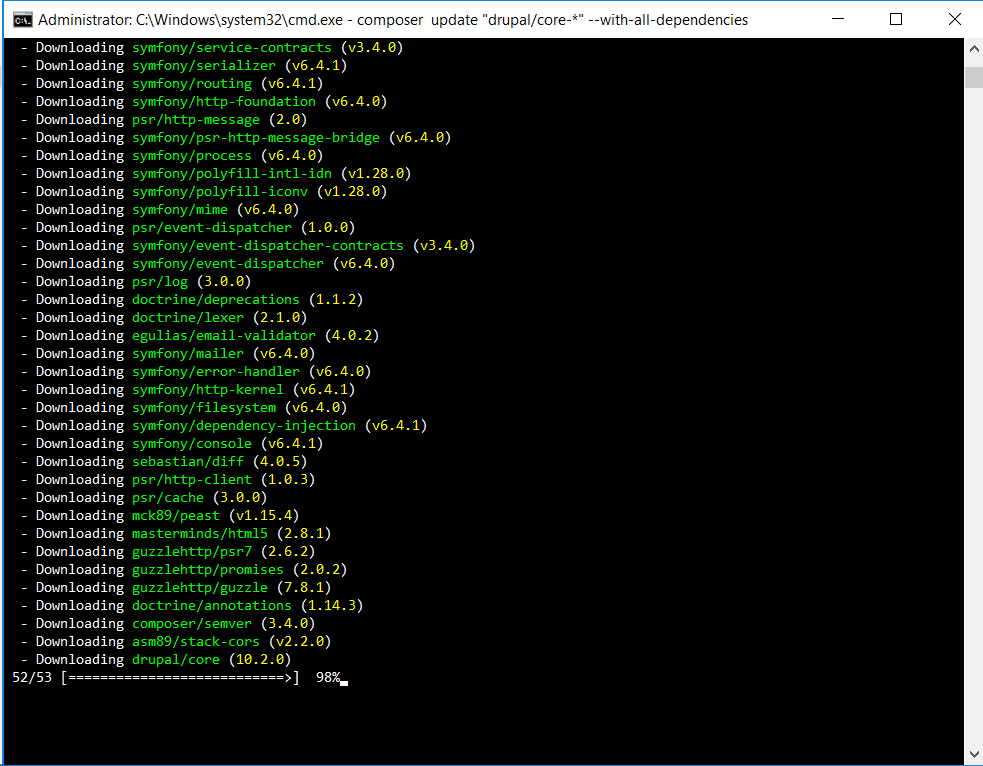983x766 pixels.
Task: Click symfony/psr-http-message-bridge package name
Action: pyautogui.click(x=256, y=138)
